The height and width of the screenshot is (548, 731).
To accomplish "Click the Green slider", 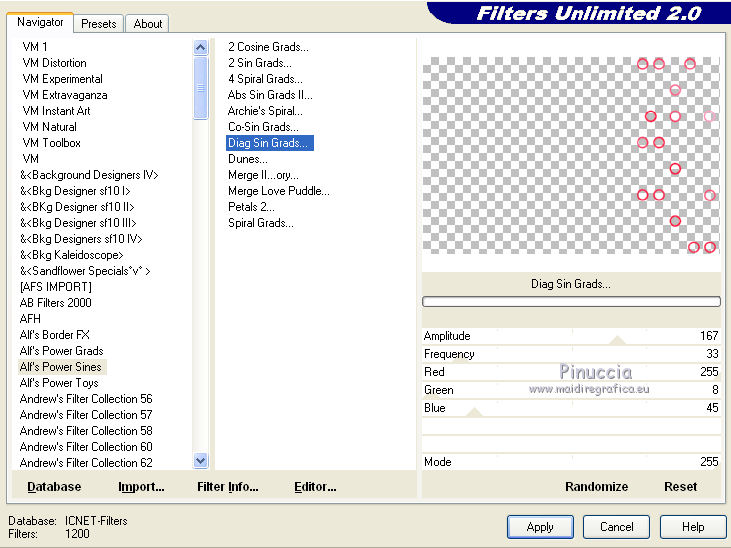I will [571, 390].
